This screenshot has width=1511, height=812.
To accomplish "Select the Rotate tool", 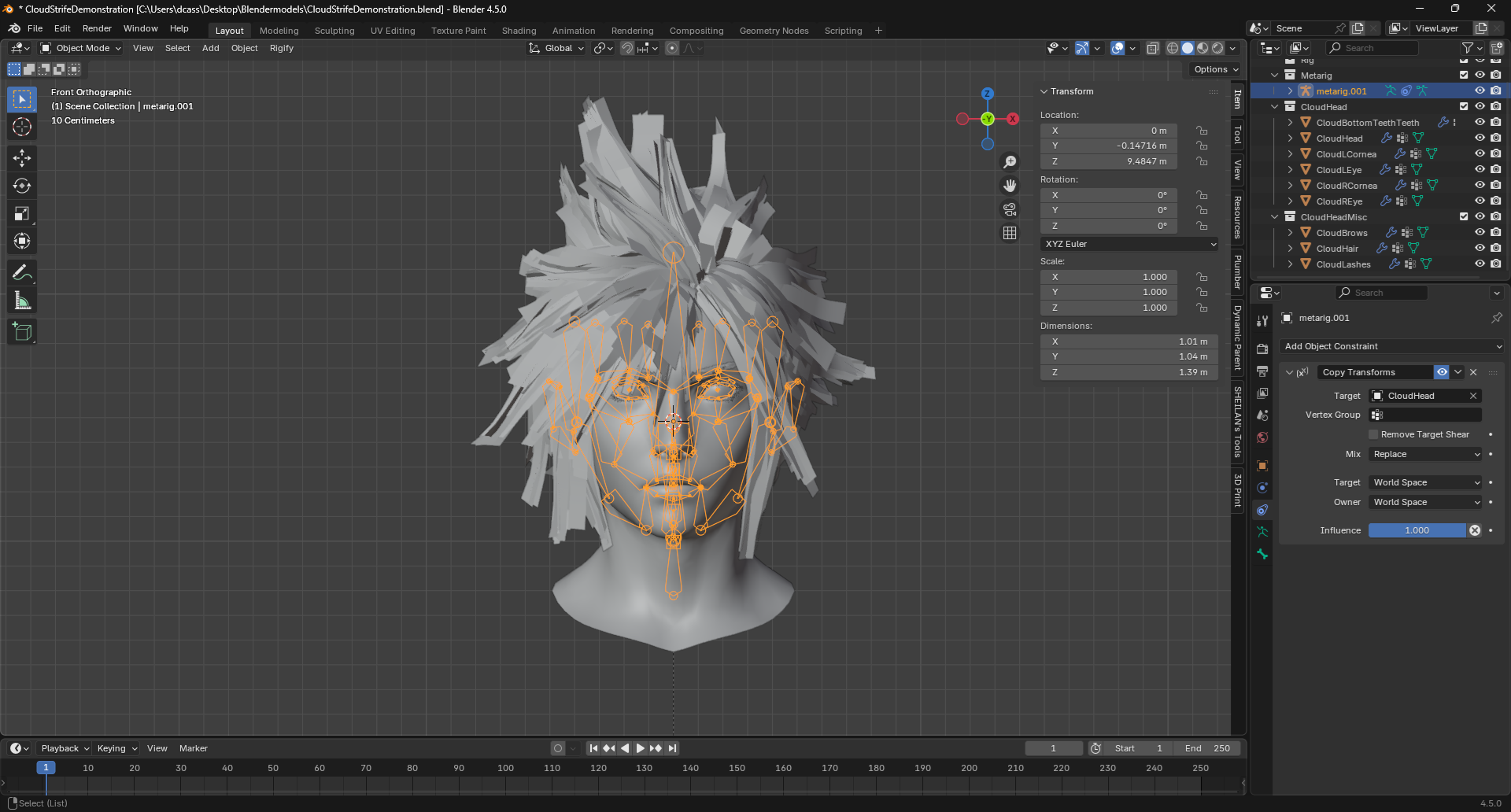I will pyautogui.click(x=22, y=186).
